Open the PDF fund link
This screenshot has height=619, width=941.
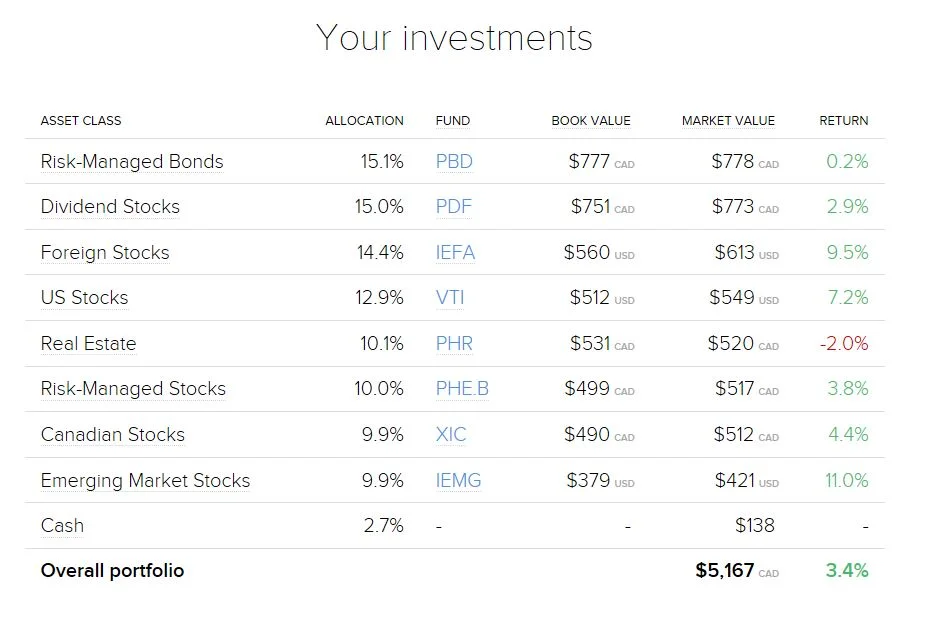(454, 207)
